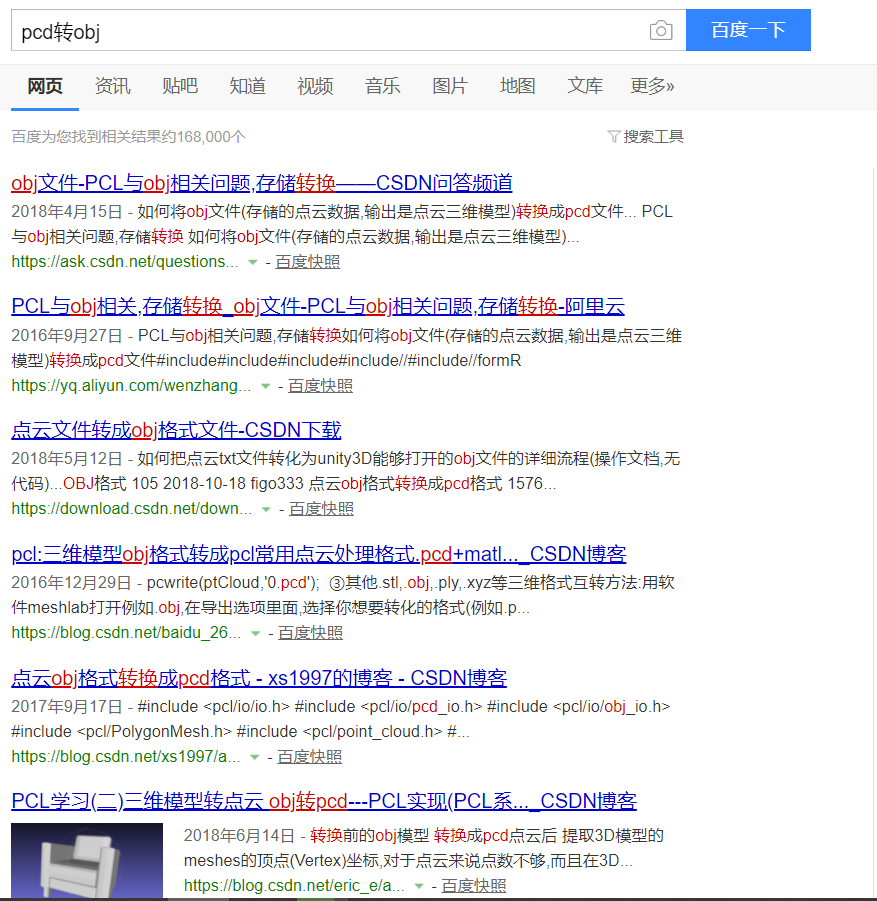
Task: Open 百度快照 for the blog.csdn.net/eric_e result
Action: [x=474, y=885]
